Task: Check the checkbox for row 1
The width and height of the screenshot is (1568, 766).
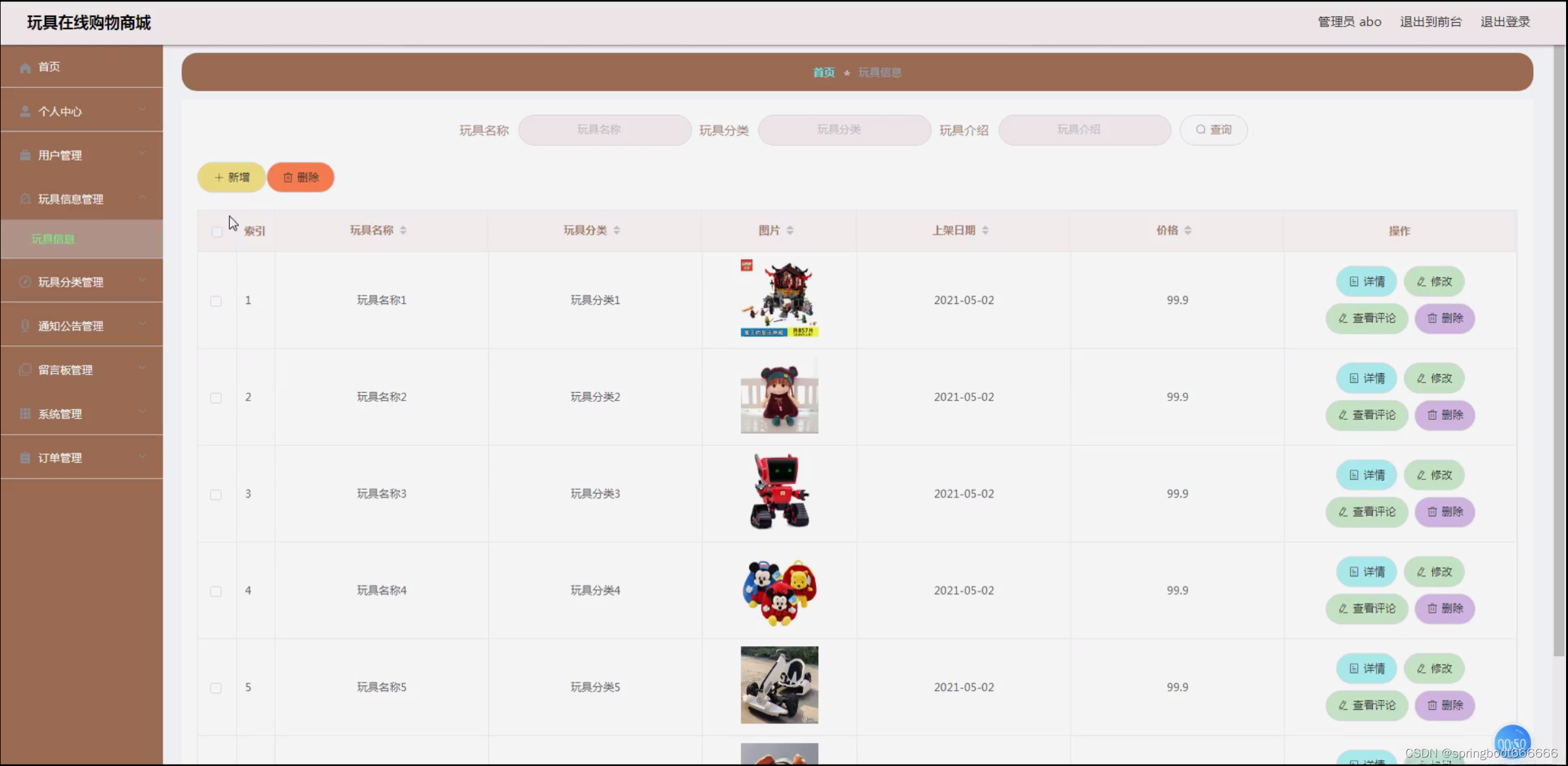Action: tap(216, 301)
